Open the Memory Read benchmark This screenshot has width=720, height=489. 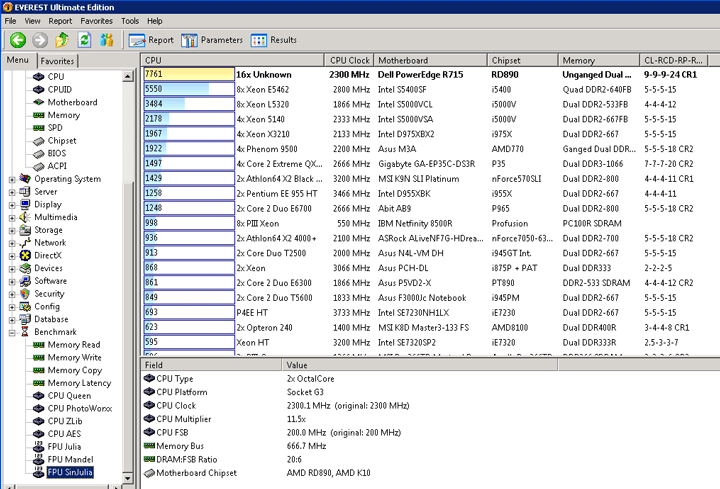click(x=73, y=345)
